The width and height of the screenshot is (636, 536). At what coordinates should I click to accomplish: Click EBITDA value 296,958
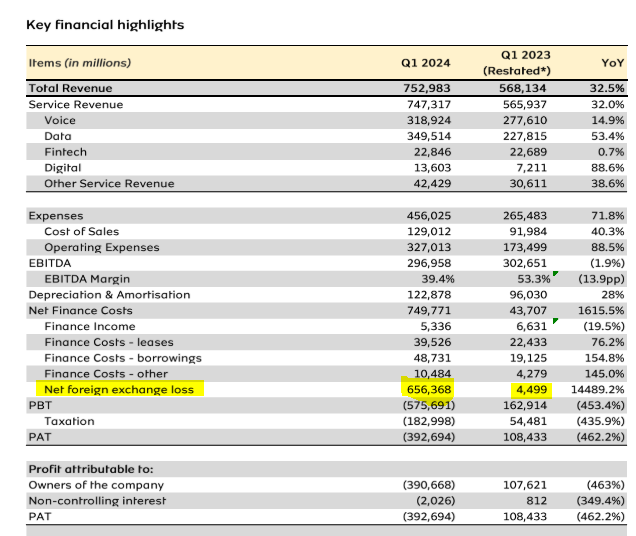pyautogui.click(x=429, y=263)
